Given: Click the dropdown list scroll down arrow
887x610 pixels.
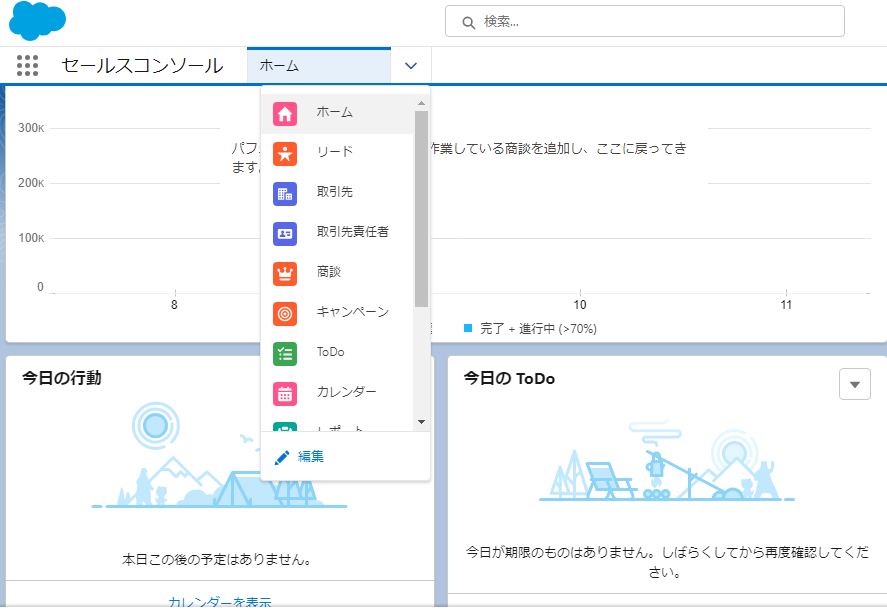Looking at the screenshot, I should (421, 422).
